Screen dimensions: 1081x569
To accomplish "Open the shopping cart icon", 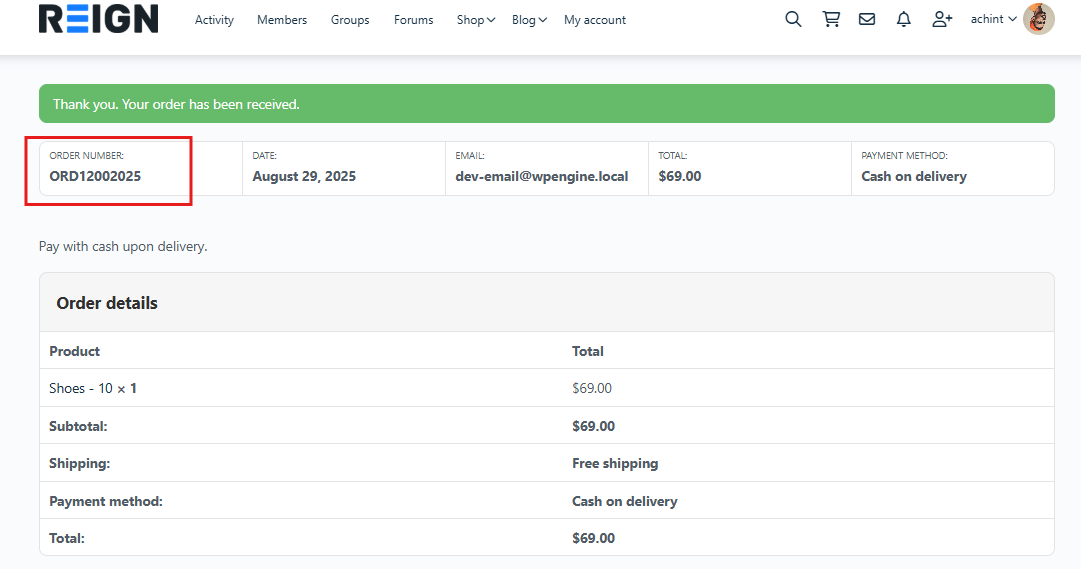I will click(831, 19).
